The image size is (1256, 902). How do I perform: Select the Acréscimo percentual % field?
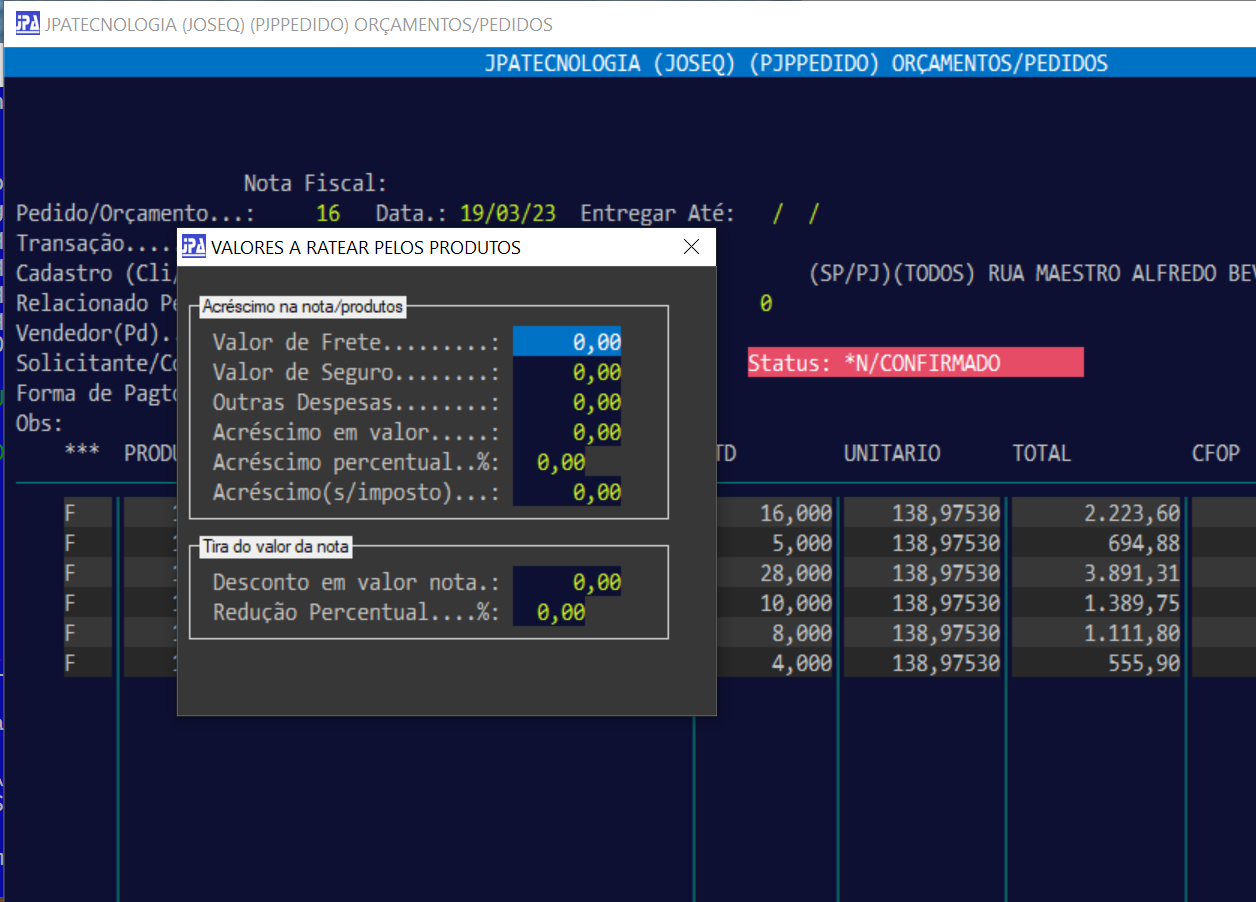click(x=551, y=463)
